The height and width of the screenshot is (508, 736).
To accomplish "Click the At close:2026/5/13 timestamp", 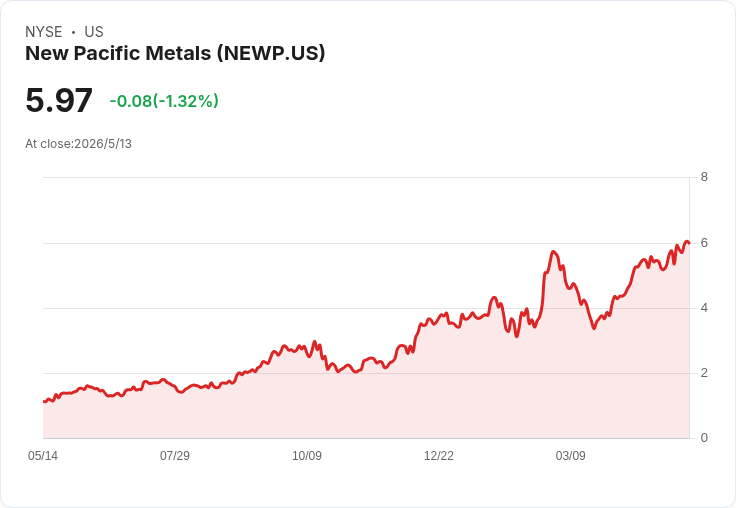I will pos(78,144).
